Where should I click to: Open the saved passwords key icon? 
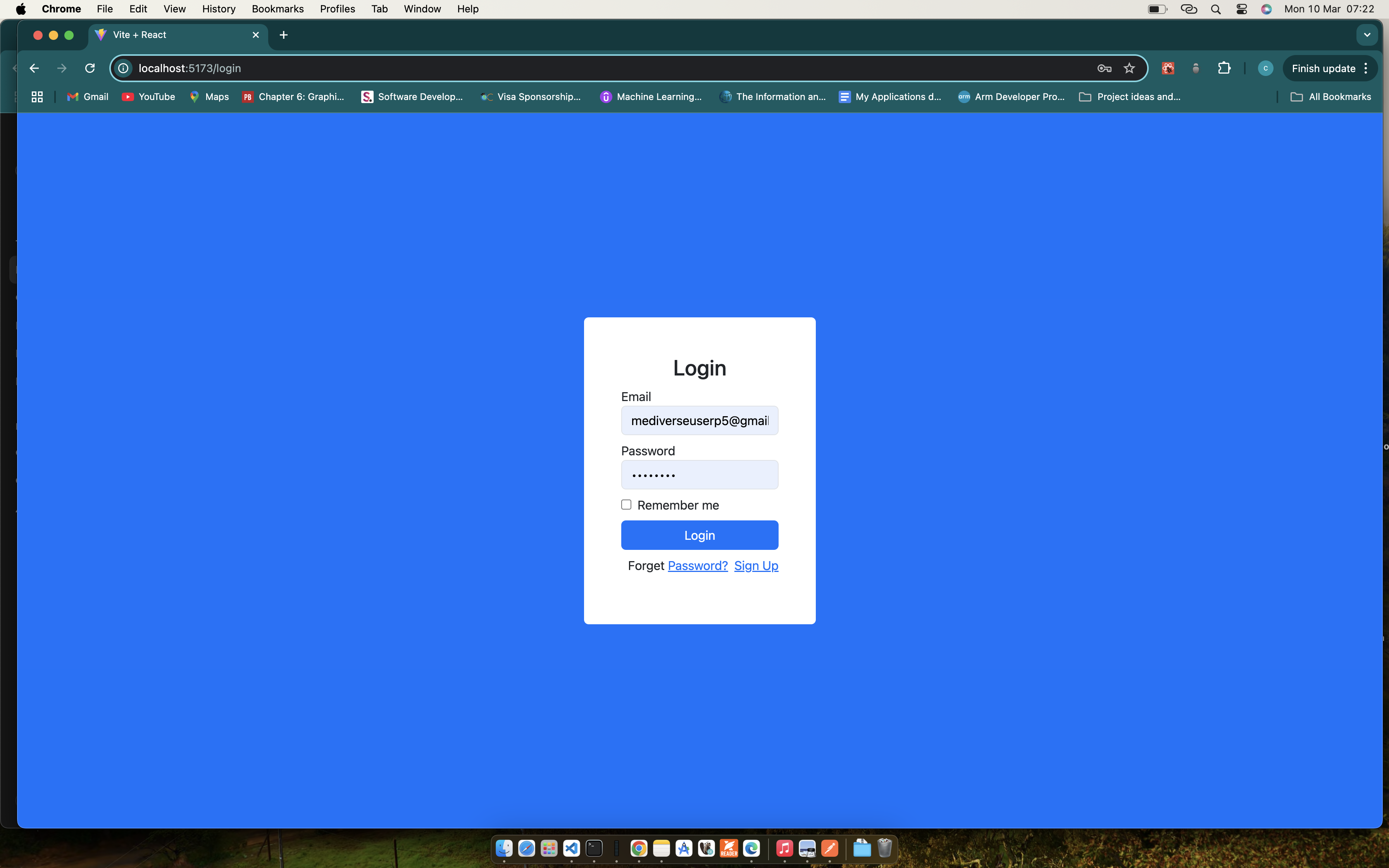pos(1104,68)
